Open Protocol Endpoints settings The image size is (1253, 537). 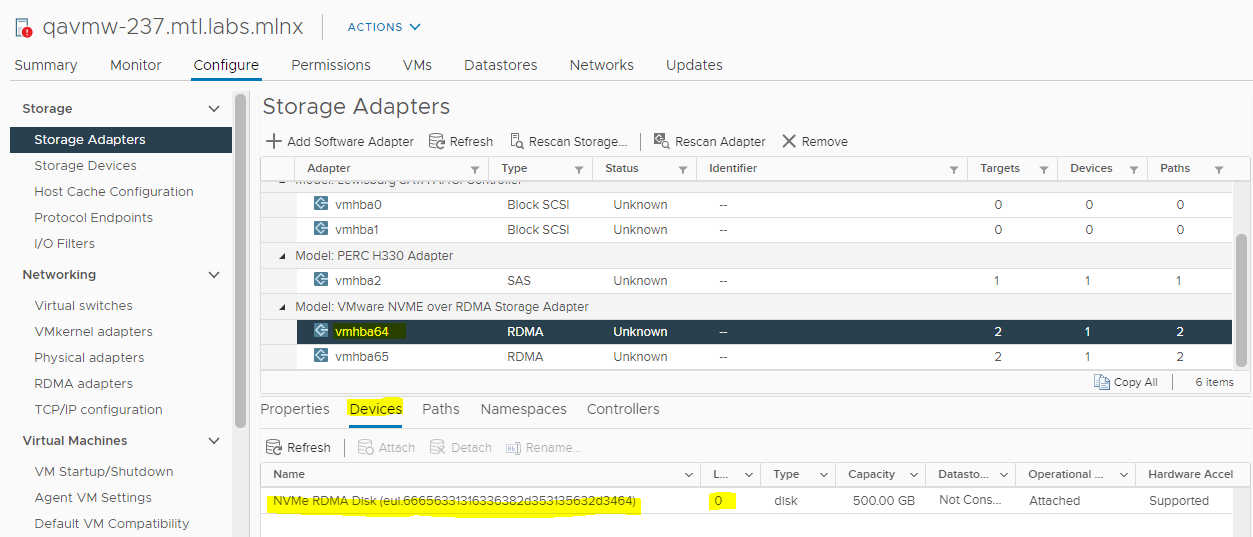[93, 218]
